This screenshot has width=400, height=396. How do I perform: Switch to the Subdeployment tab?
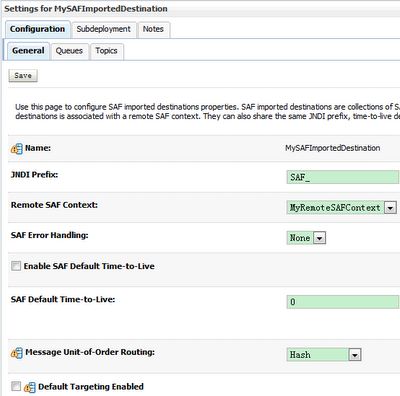104,29
